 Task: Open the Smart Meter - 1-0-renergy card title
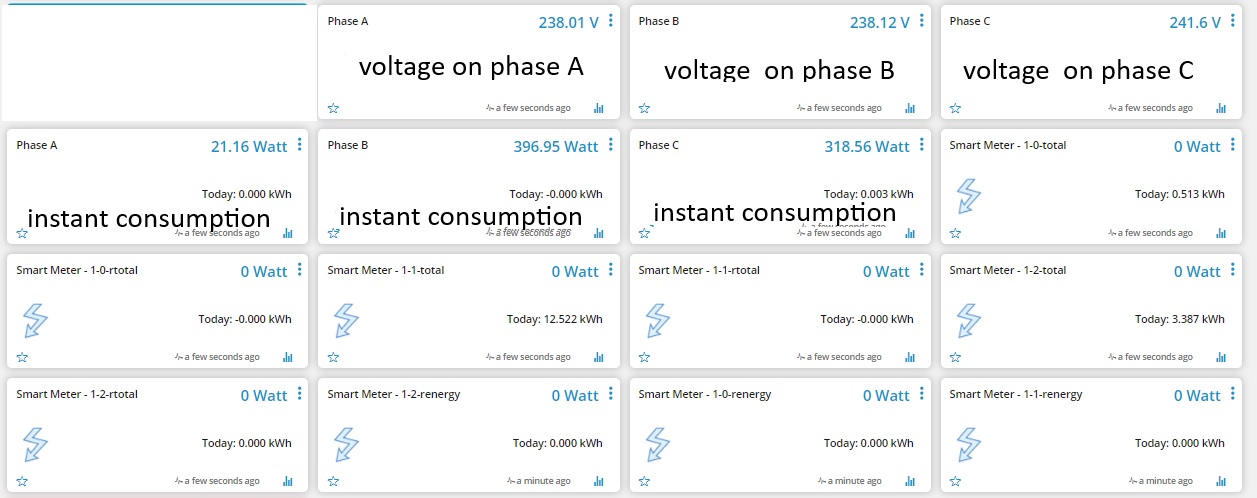[x=705, y=394]
